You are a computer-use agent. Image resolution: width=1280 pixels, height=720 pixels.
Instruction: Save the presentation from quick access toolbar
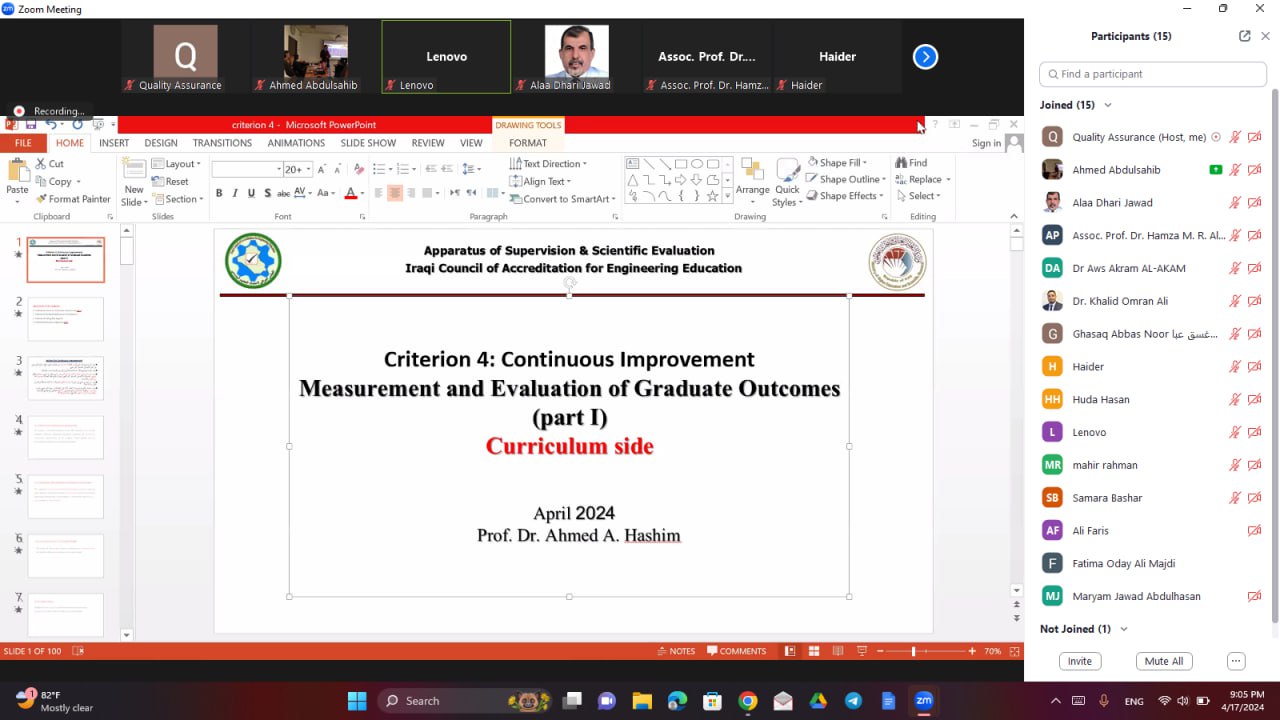tap(31, 125)
